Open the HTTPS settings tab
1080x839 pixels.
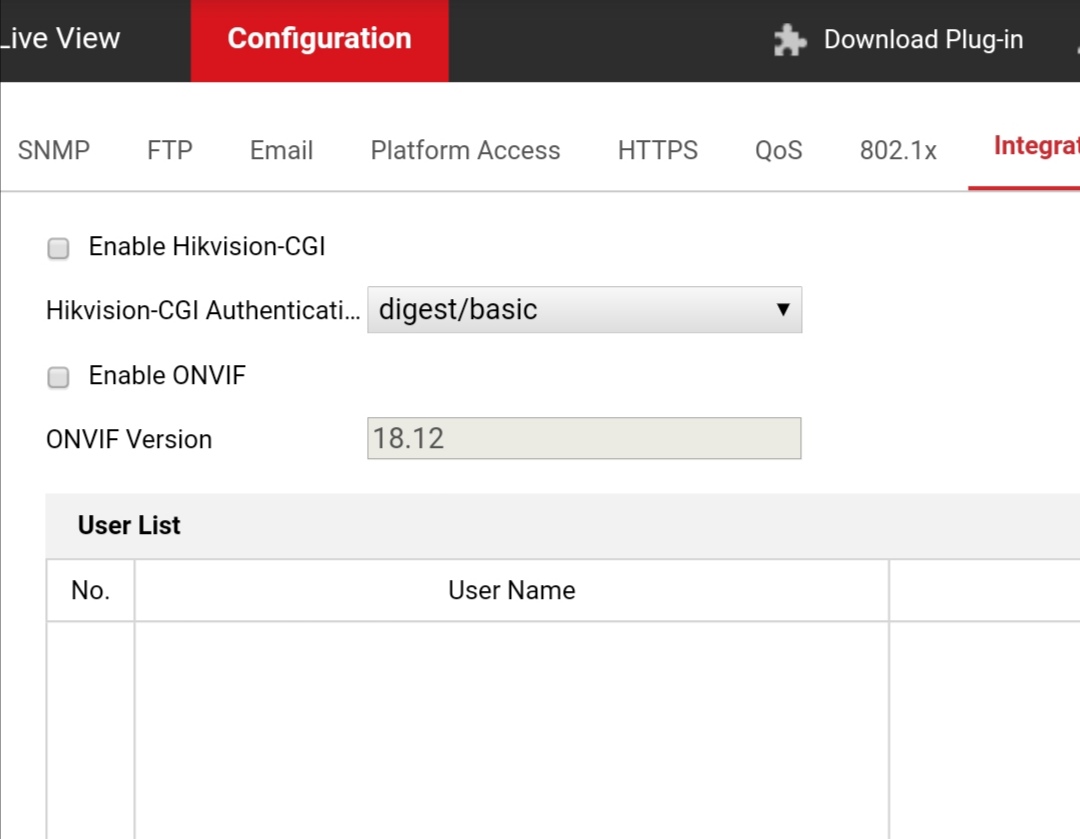point(657,150)
